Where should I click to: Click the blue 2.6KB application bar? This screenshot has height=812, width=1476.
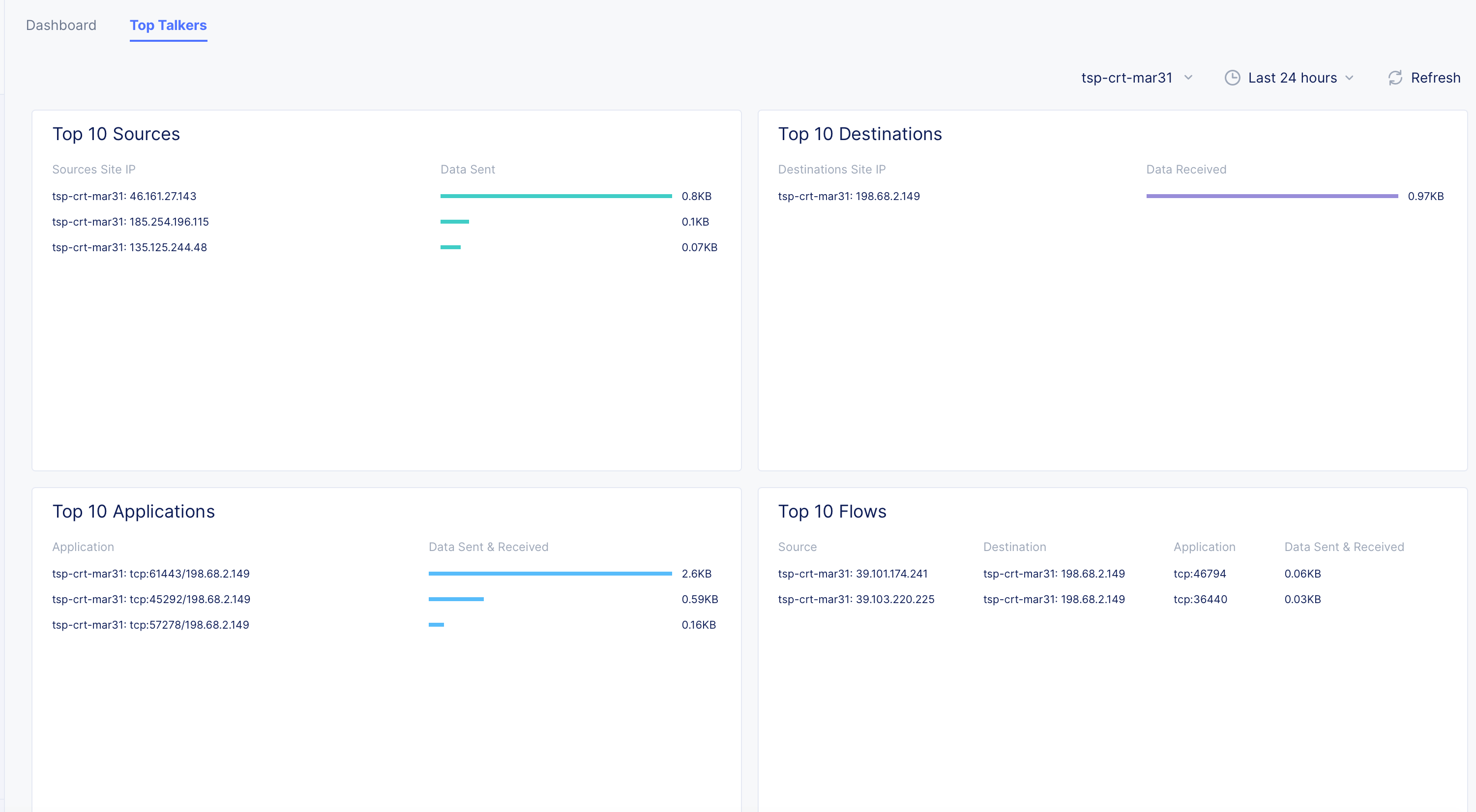(550, 574)
